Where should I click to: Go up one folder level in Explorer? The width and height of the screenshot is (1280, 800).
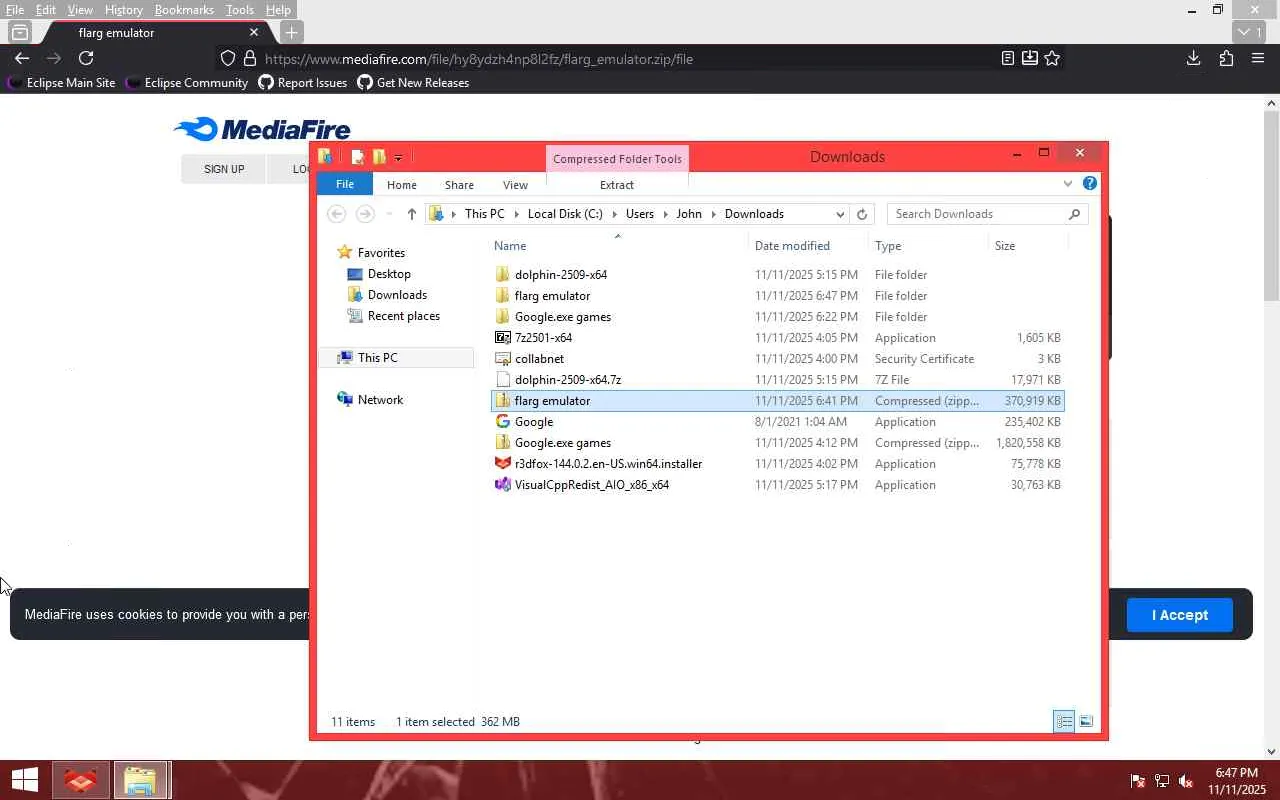coord(411,214)
